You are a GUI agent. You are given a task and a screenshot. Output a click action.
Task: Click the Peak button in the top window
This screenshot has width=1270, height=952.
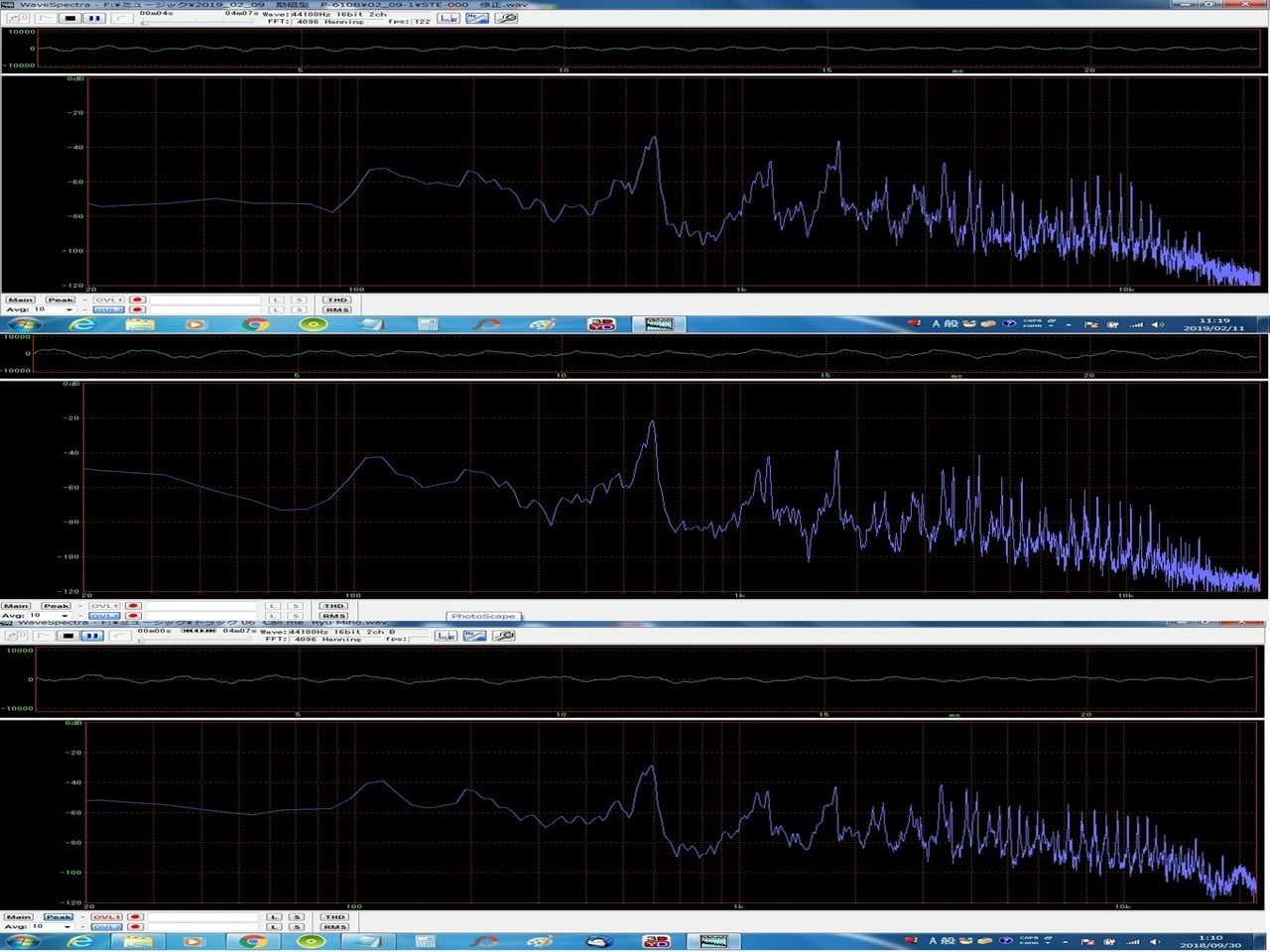(x=61, y=299)
